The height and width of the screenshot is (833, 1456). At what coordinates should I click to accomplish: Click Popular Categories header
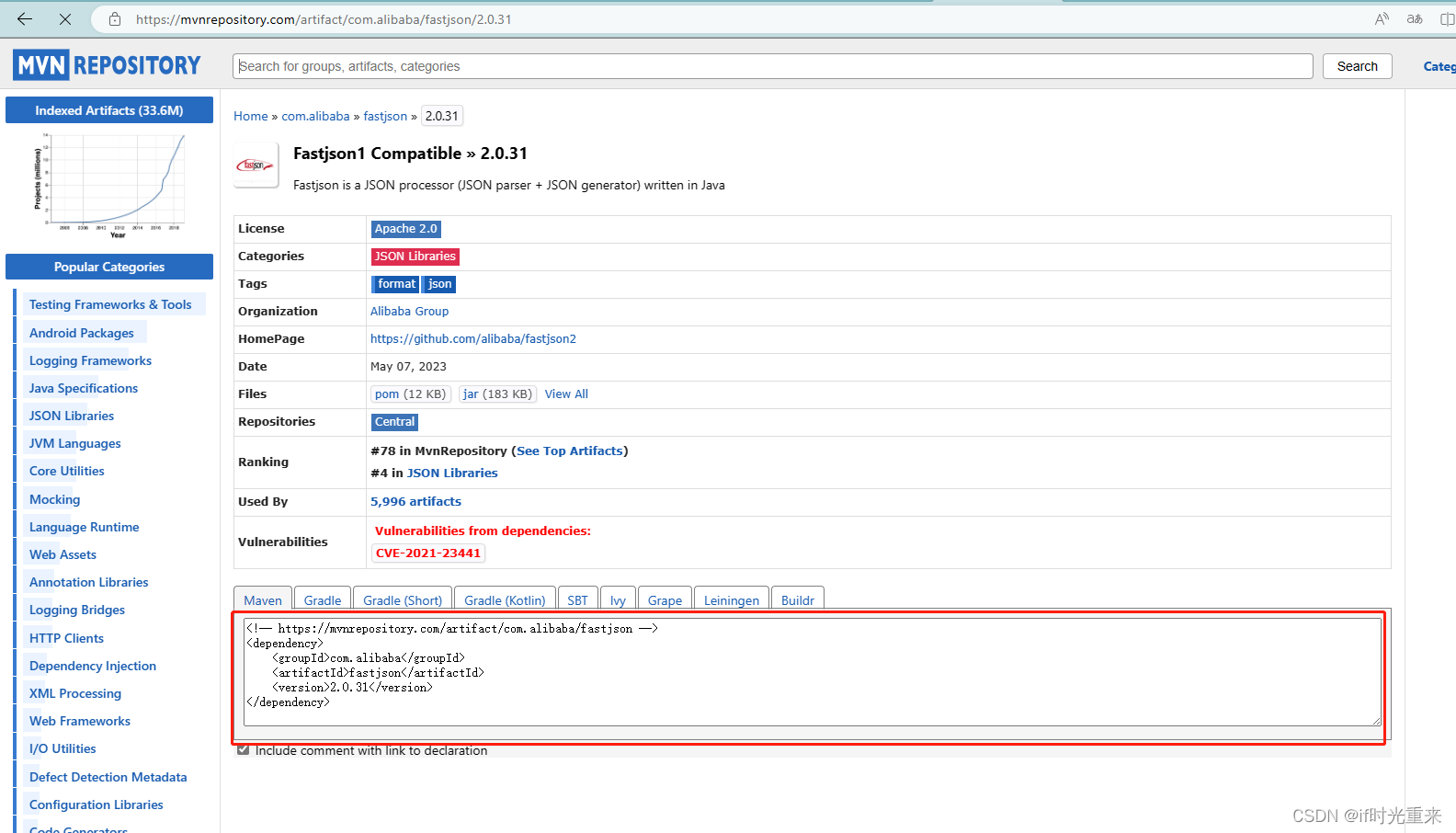(109, 267)
